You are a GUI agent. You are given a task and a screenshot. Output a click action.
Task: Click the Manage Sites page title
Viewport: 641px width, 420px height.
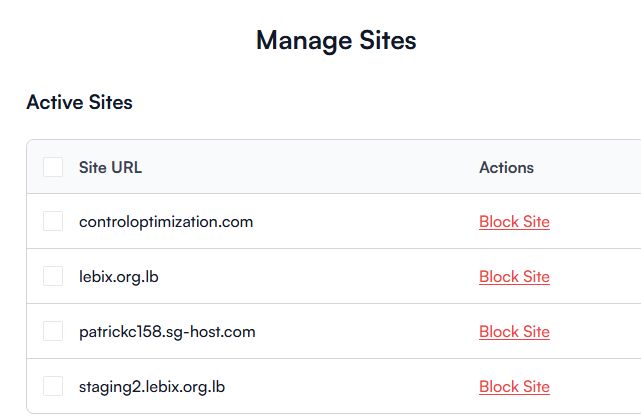(336, 41)
